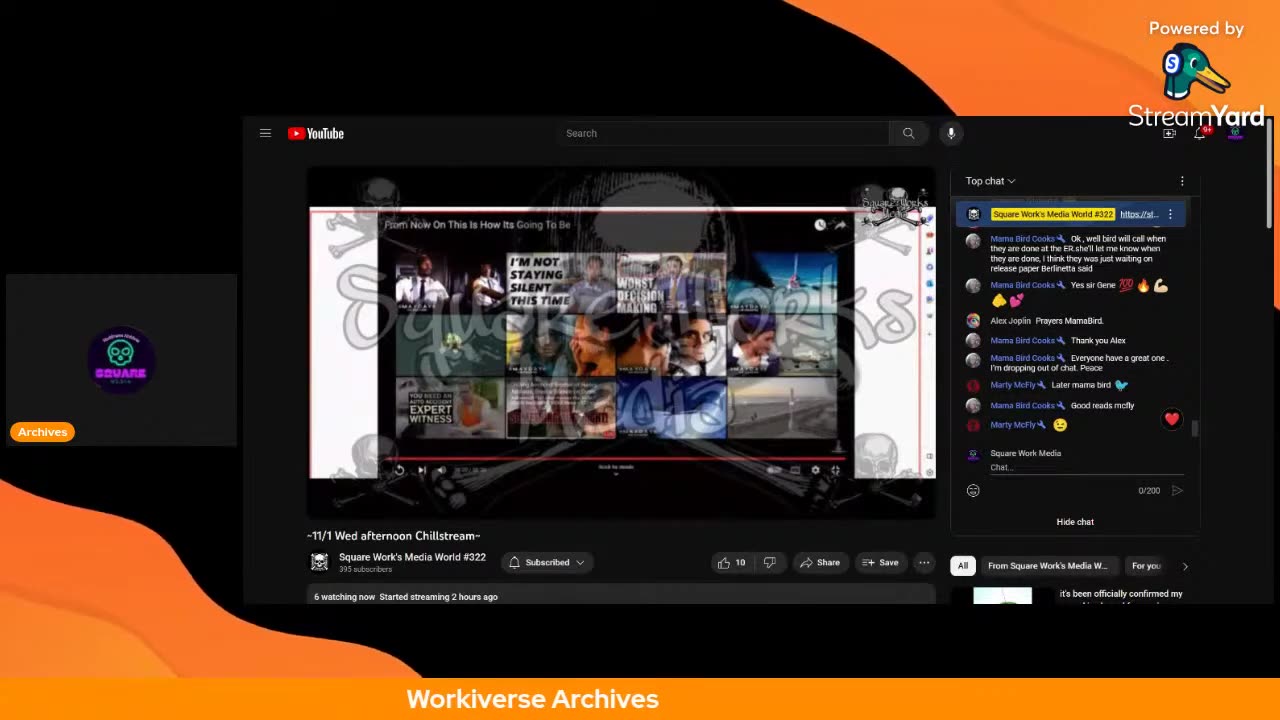Select the For you chip
Screen dimensions: 1280x720
coord(1146,566)
